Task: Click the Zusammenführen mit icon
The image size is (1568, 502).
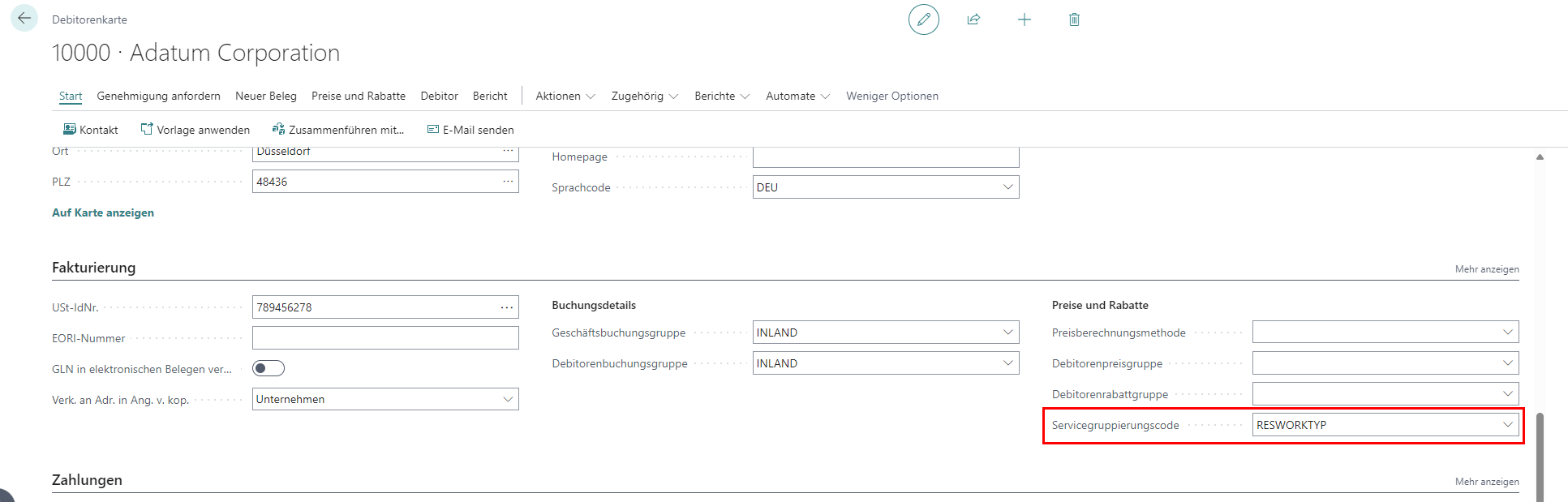Action: coord(278,130)
